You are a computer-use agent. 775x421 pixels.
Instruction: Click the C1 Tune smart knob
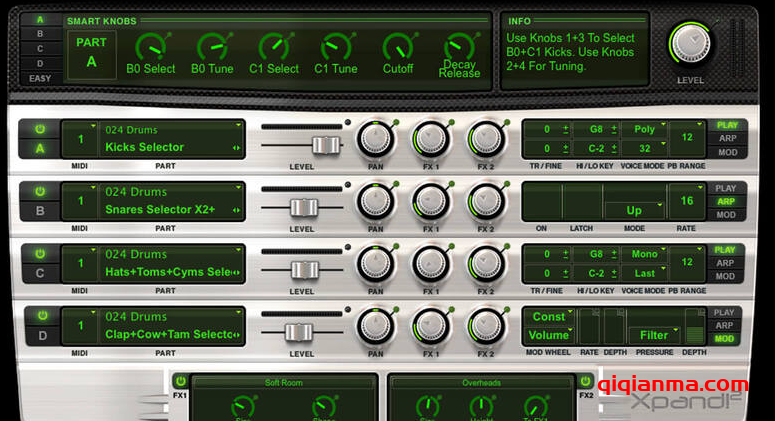point(336,48)
